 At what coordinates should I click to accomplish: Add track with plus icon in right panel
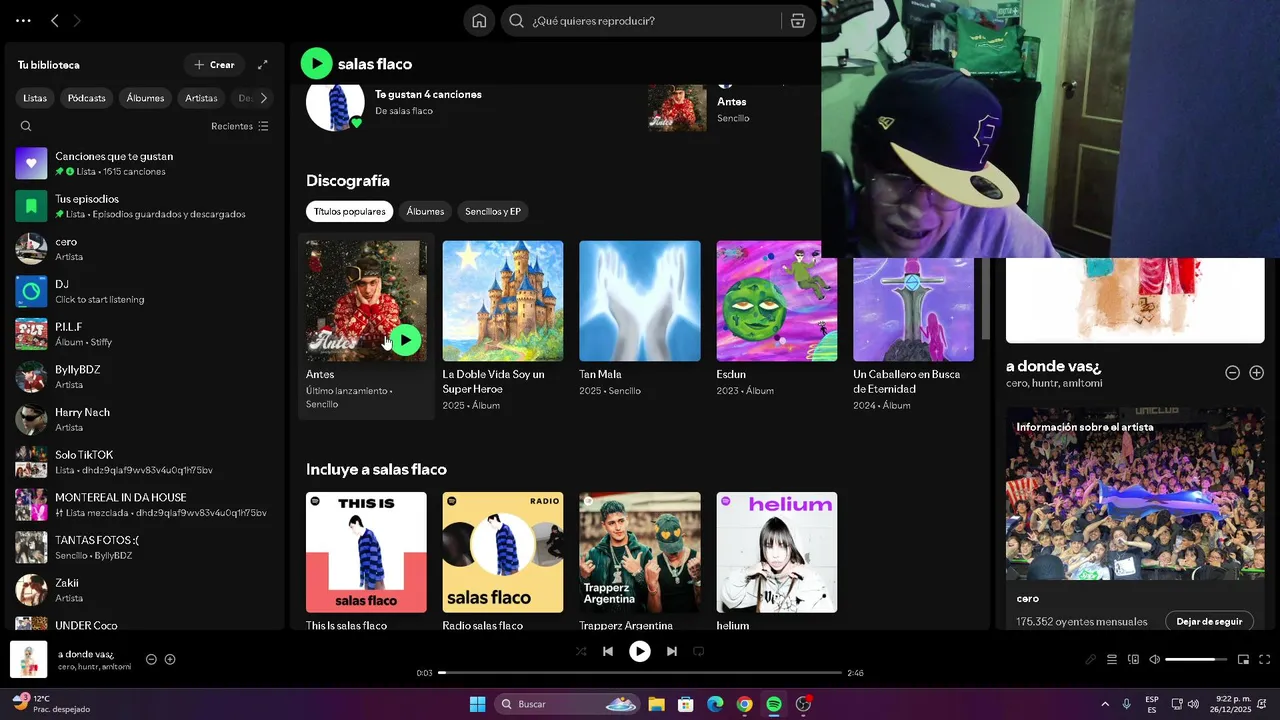[1256, 372]
